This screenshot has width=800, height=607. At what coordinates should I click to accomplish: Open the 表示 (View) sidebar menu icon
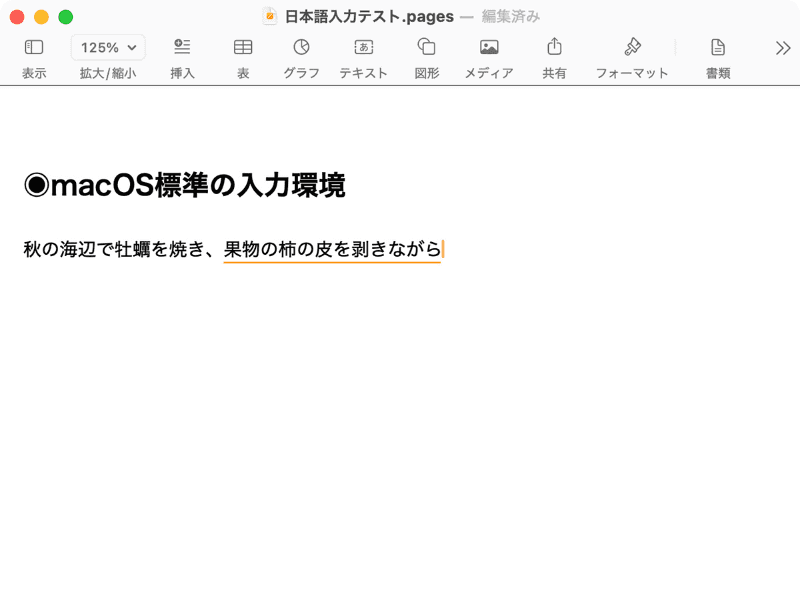tap(34, 47)
